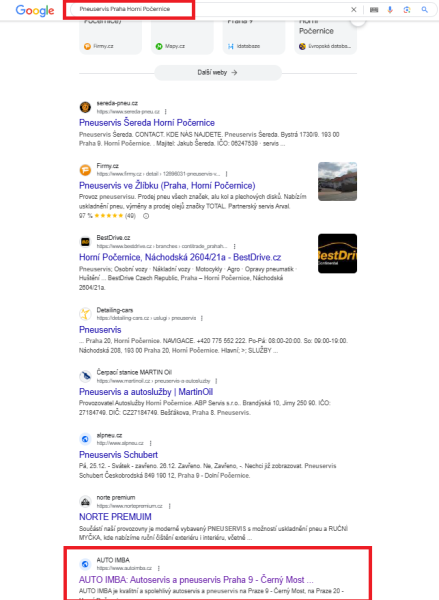Go to Google home via logo

35,11
